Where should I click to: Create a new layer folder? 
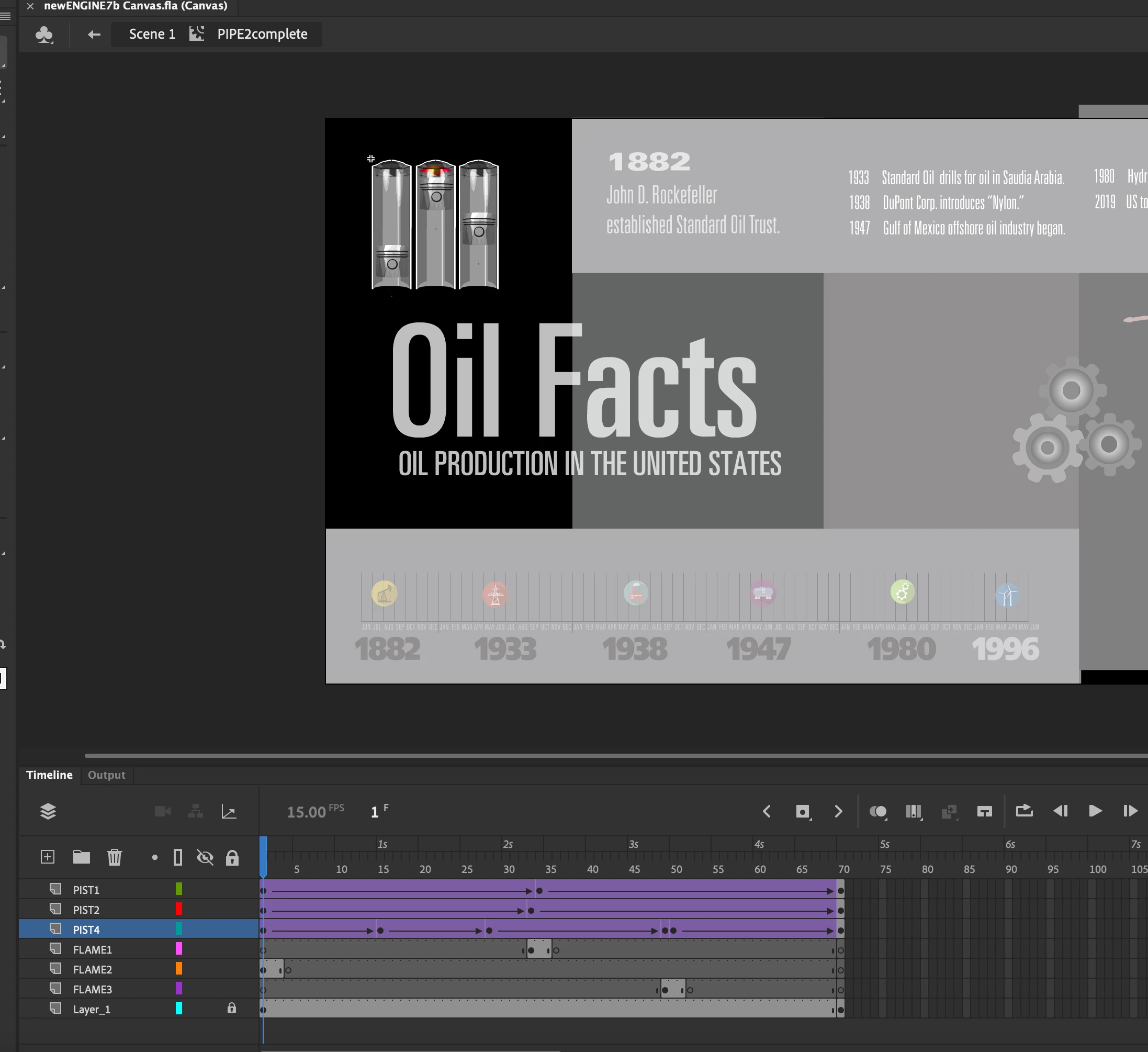click(82, 857)
